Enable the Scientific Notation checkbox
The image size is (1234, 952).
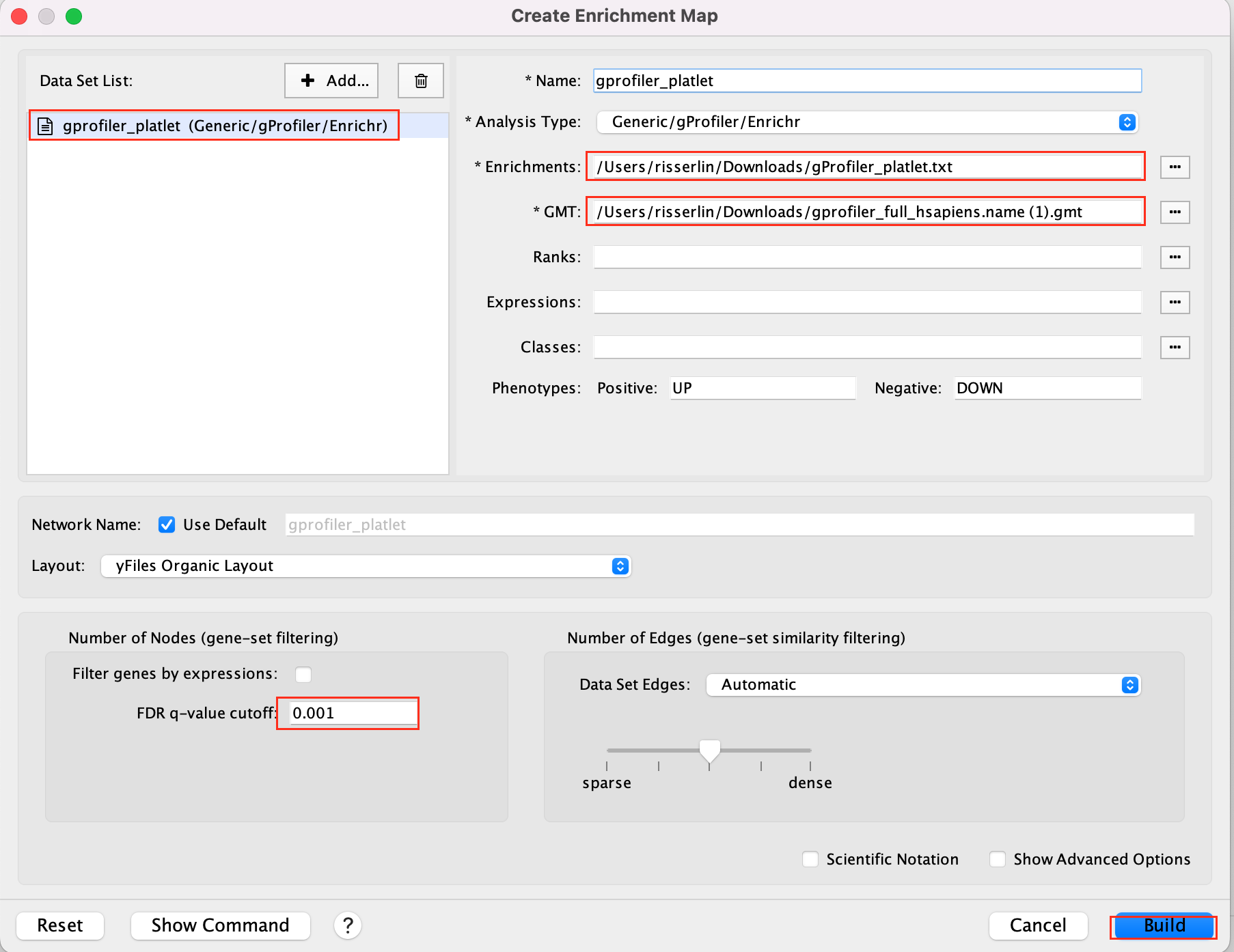coord(810,859)
